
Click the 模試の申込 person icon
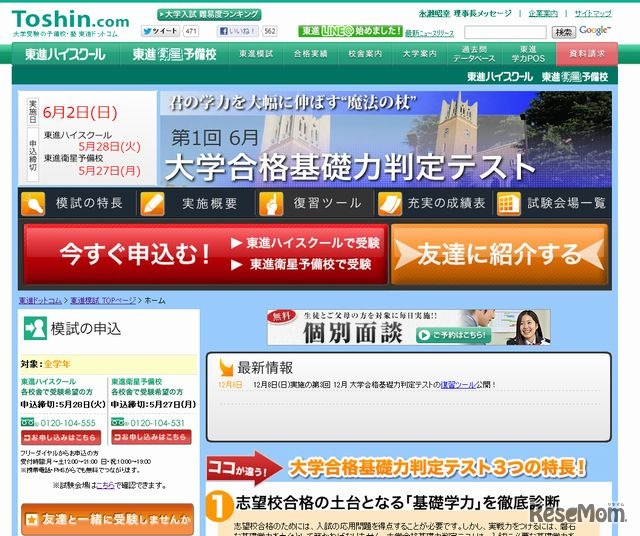[x=35, y=329]
